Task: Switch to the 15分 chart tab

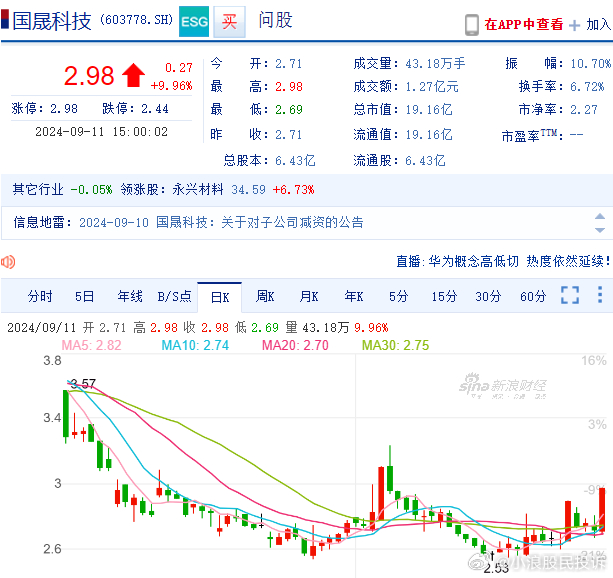Action: (444, 296)
